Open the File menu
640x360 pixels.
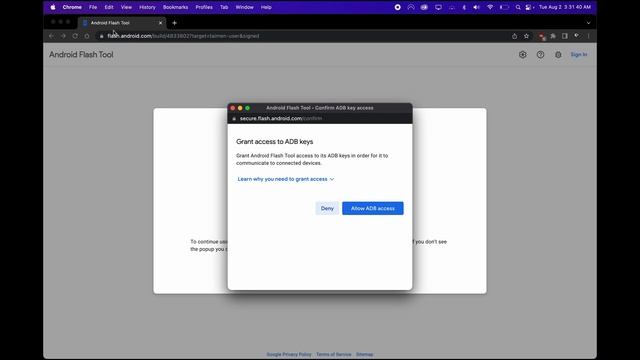[x=93, y=7]
